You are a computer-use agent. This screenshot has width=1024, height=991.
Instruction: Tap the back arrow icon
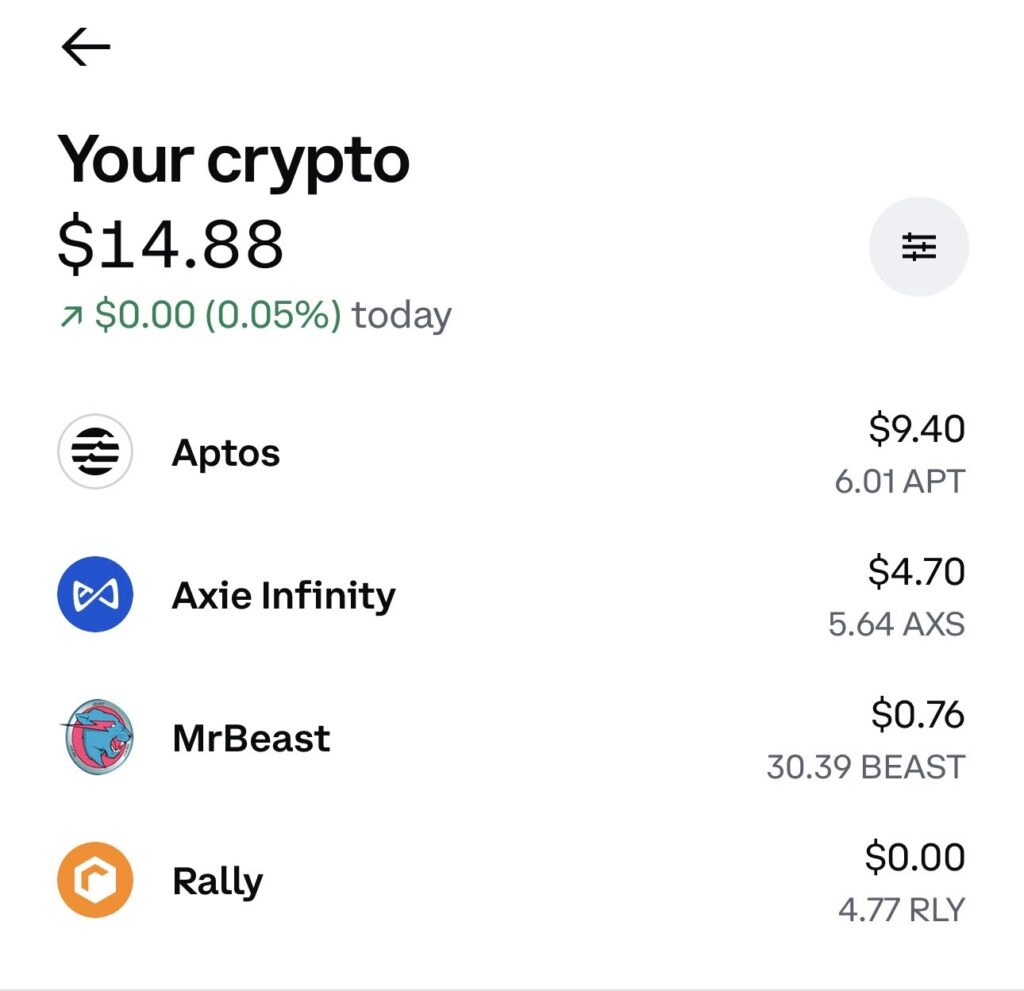click(x=86, y=47)
